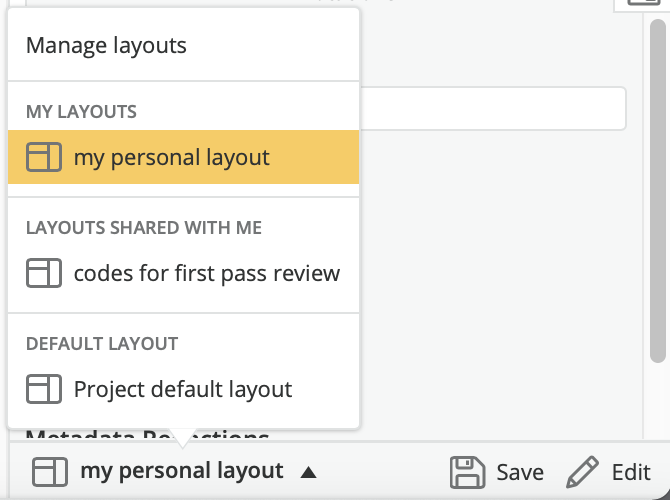Click the 'LAYOUTS SHARED WITH ME' header
The height and width of the screenshot is (500, 670).
click(144, 228)
